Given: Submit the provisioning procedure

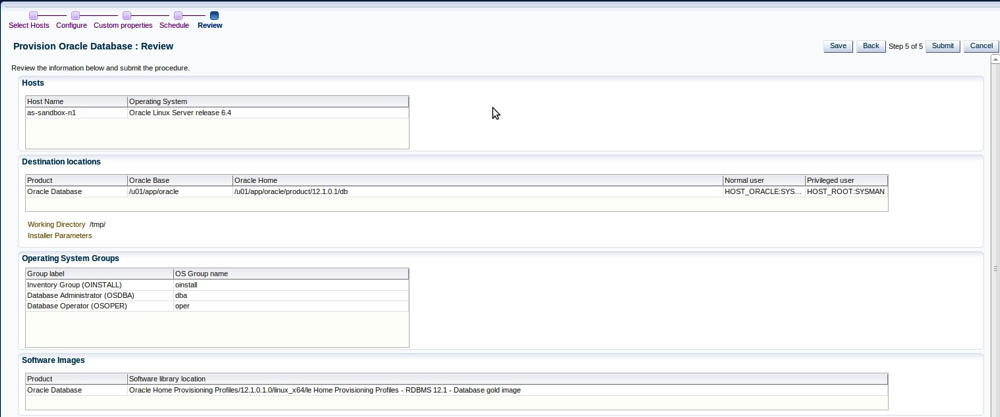Looking at the screenshot, I should pyautogui.click(x=943, y=46).
